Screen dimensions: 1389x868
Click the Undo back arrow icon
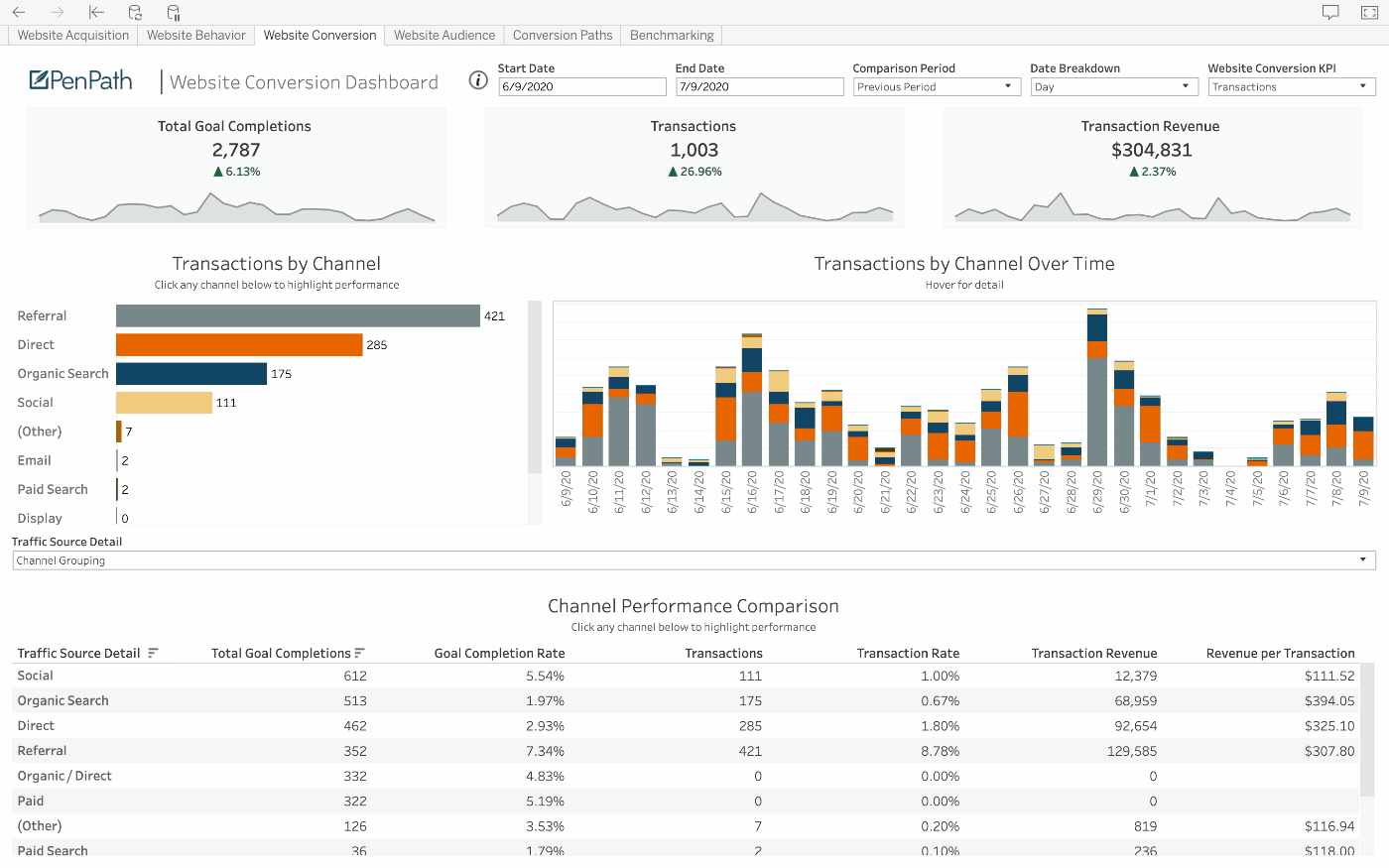pos(19,12)
